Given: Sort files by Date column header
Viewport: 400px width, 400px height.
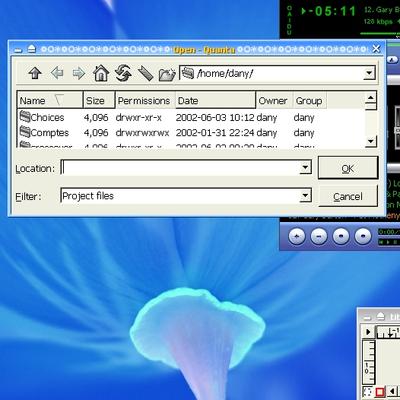Looking at the screenshot, I should pyautogui.click(x=216, y=100).
